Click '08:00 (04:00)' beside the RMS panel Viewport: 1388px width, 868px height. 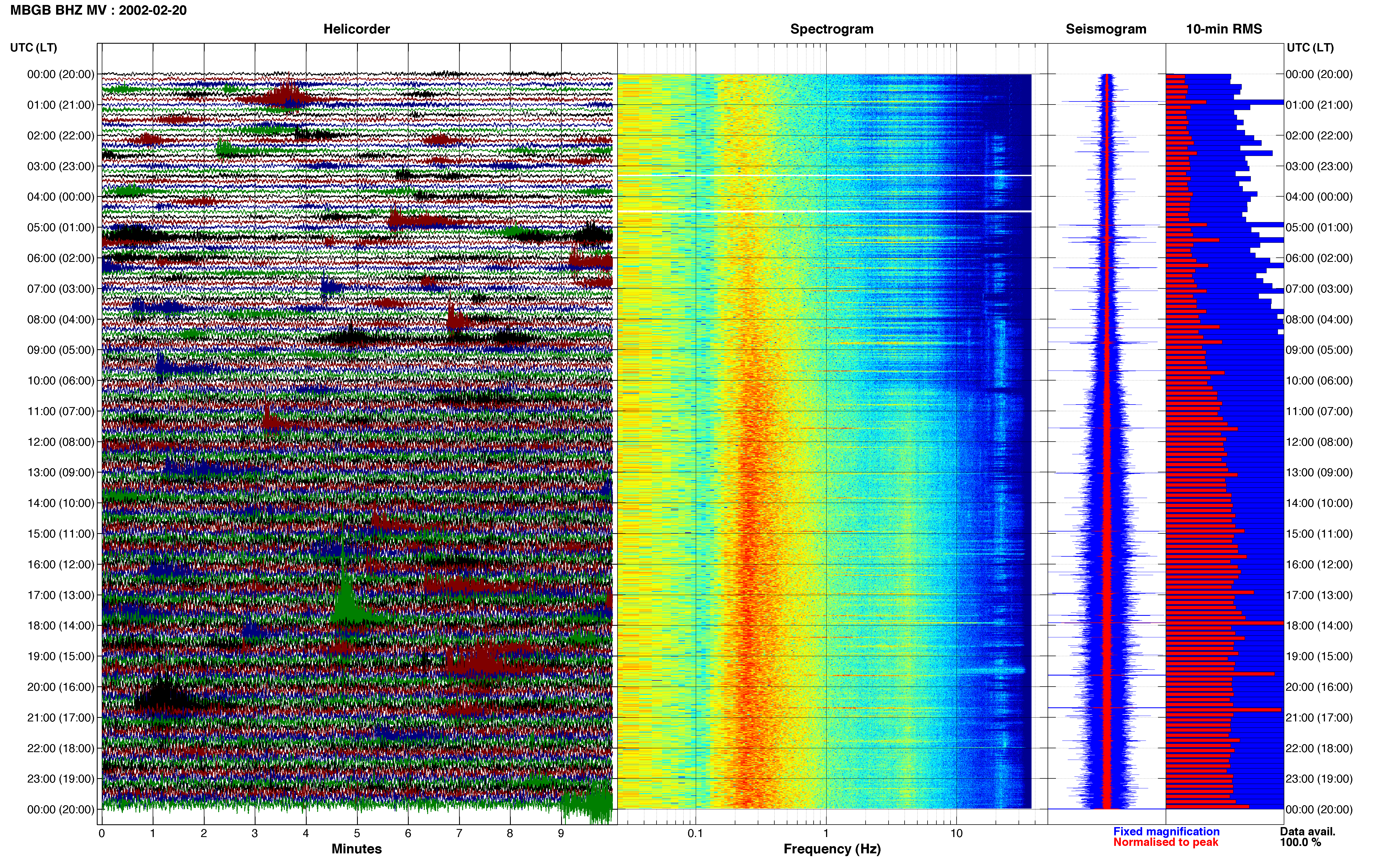coord(1319,319)
